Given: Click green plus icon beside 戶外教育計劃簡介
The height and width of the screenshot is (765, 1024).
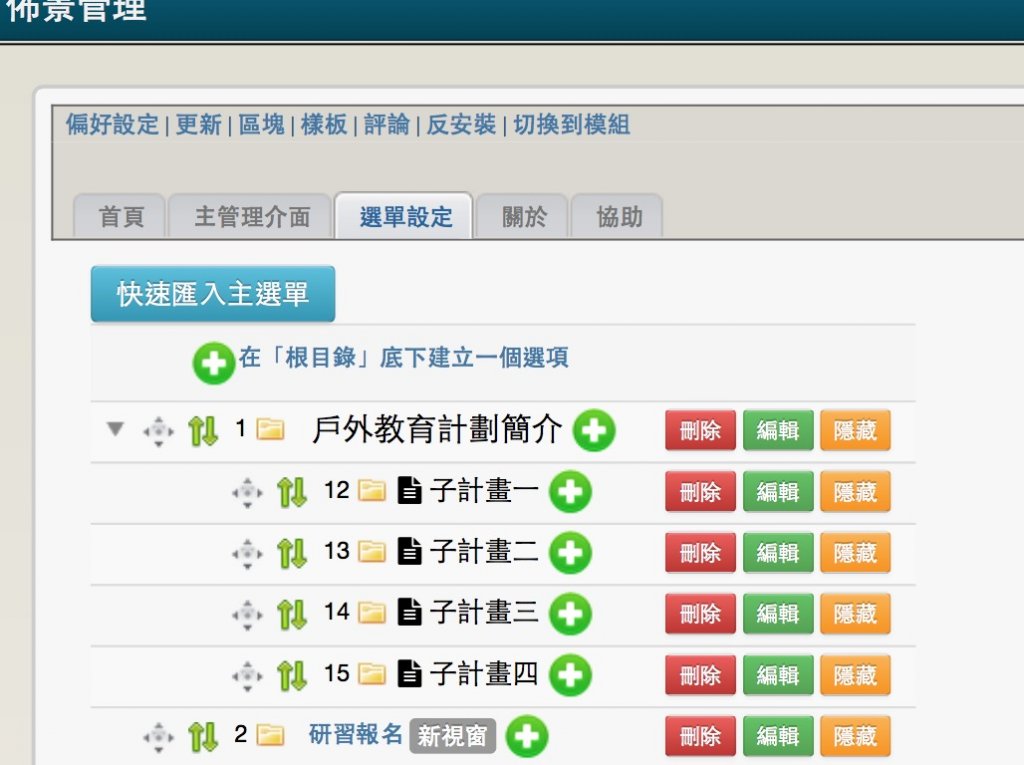Looking at the screenshot, I should 594,431.
